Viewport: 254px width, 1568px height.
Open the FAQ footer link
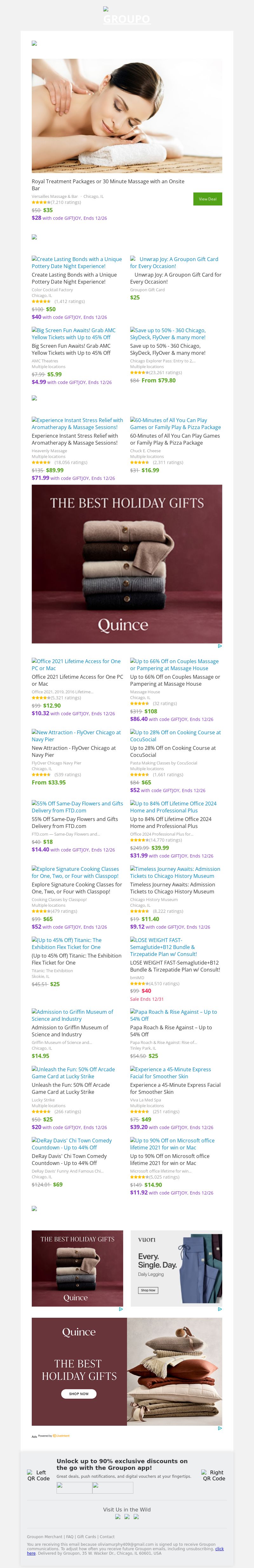pos(70,1537)
